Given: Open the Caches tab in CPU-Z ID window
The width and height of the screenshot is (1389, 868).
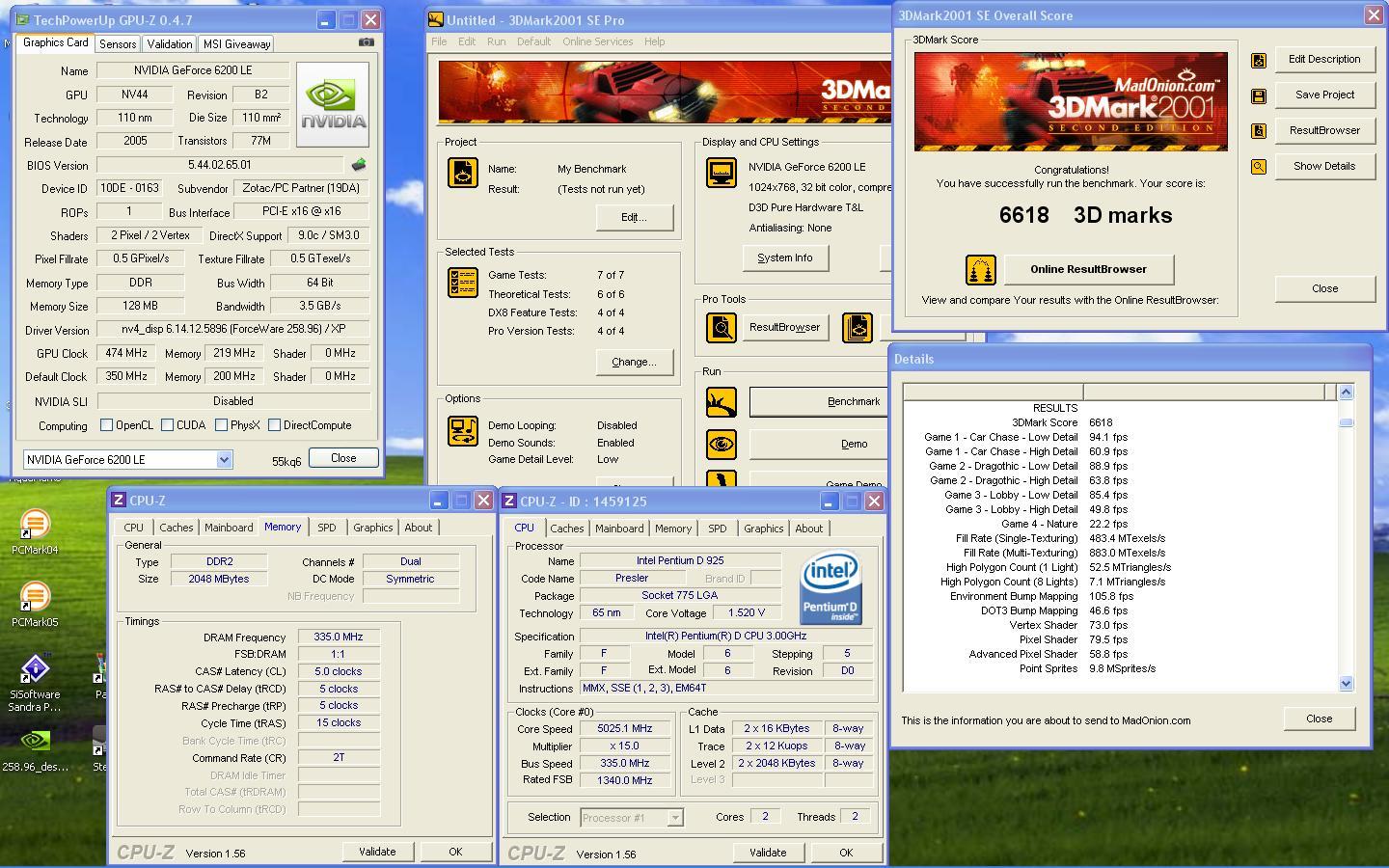Looking at the screenshot, I should point(567,529).
